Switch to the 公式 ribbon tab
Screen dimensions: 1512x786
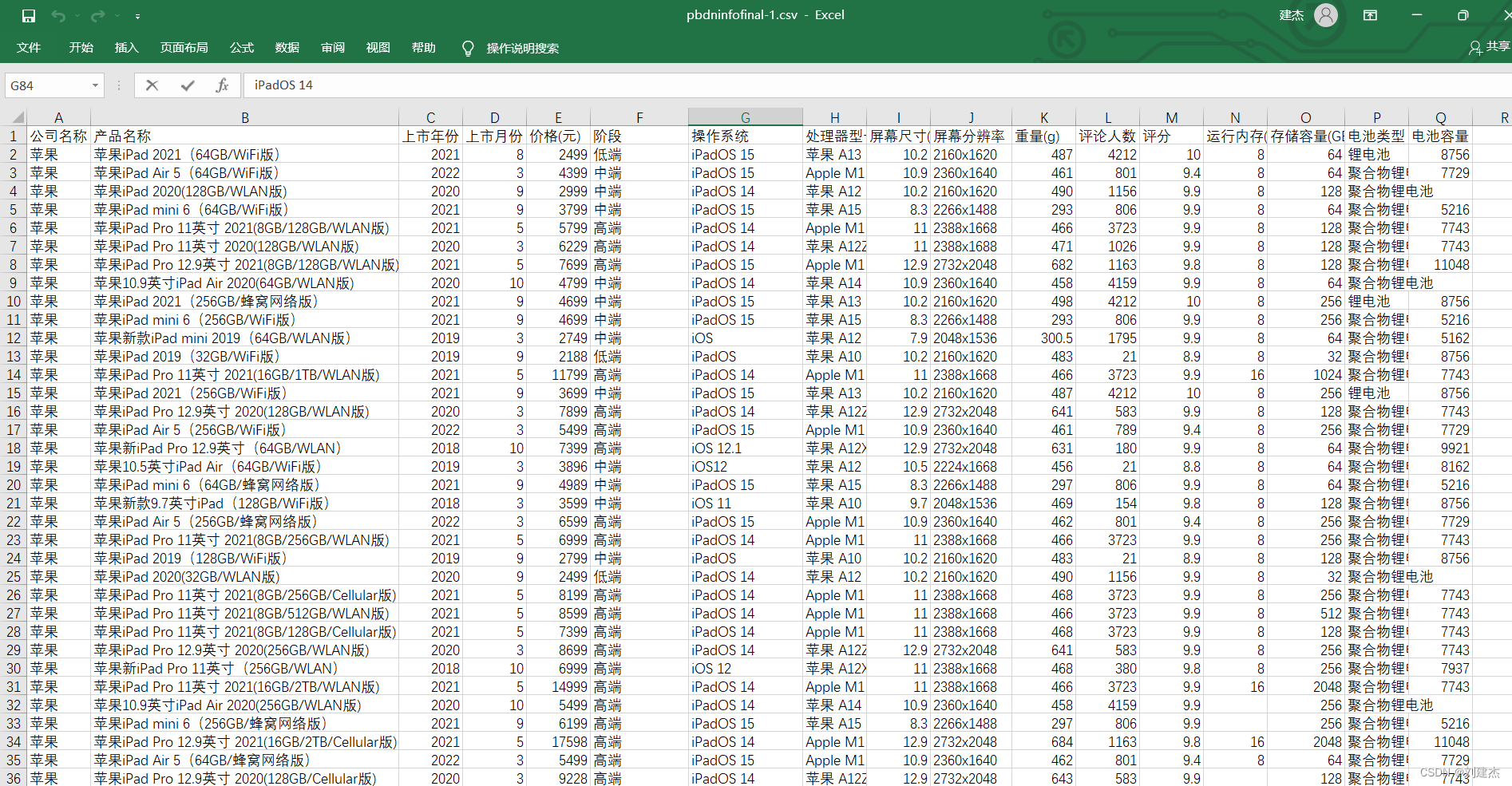(242, 48)
